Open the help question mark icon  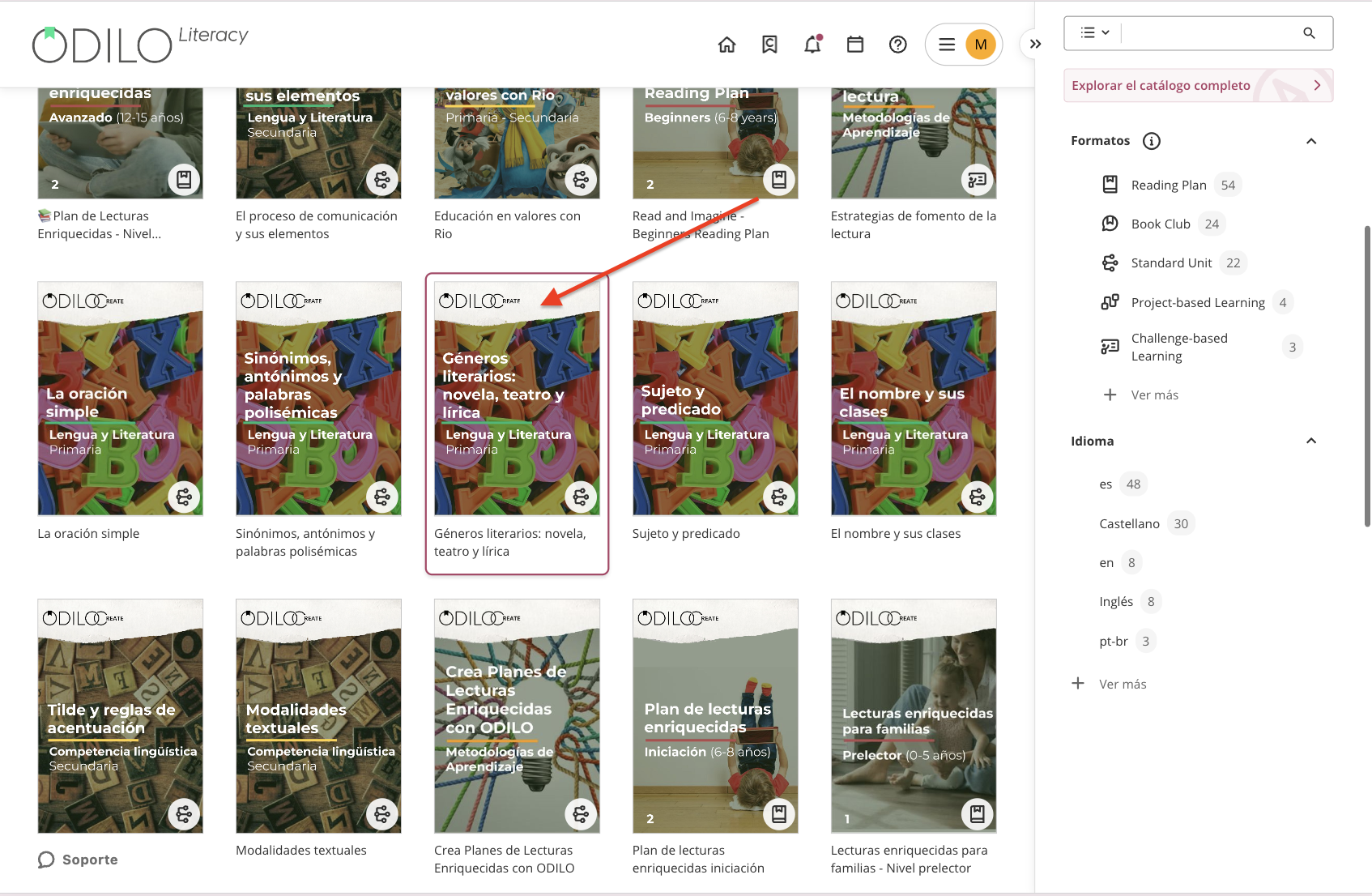tap(897, 45)
